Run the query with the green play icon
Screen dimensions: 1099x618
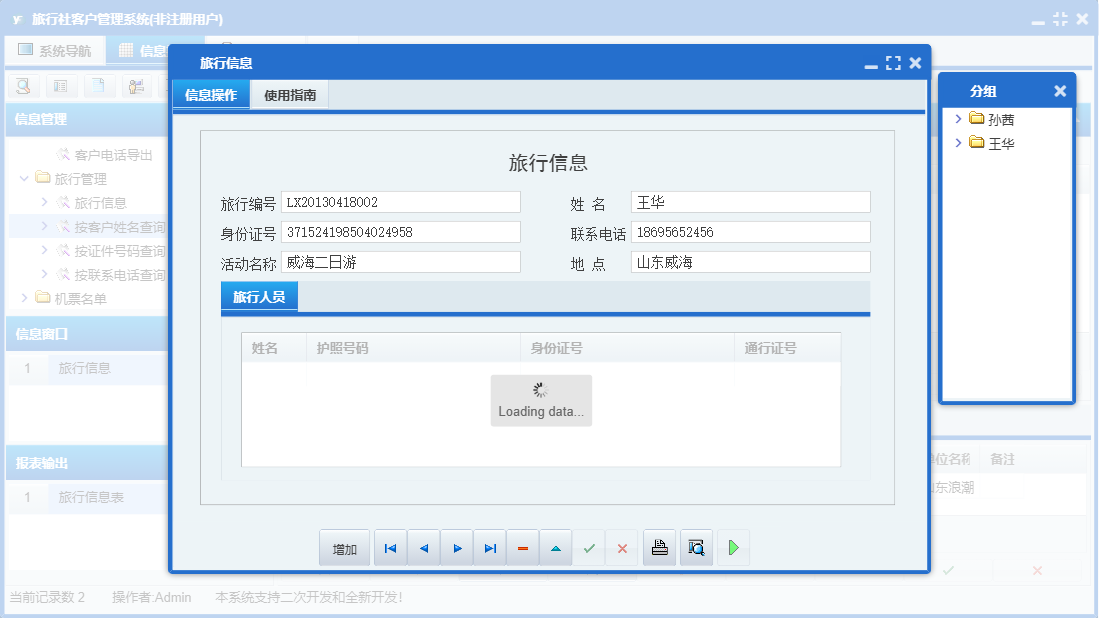click(x=733, y=547)
